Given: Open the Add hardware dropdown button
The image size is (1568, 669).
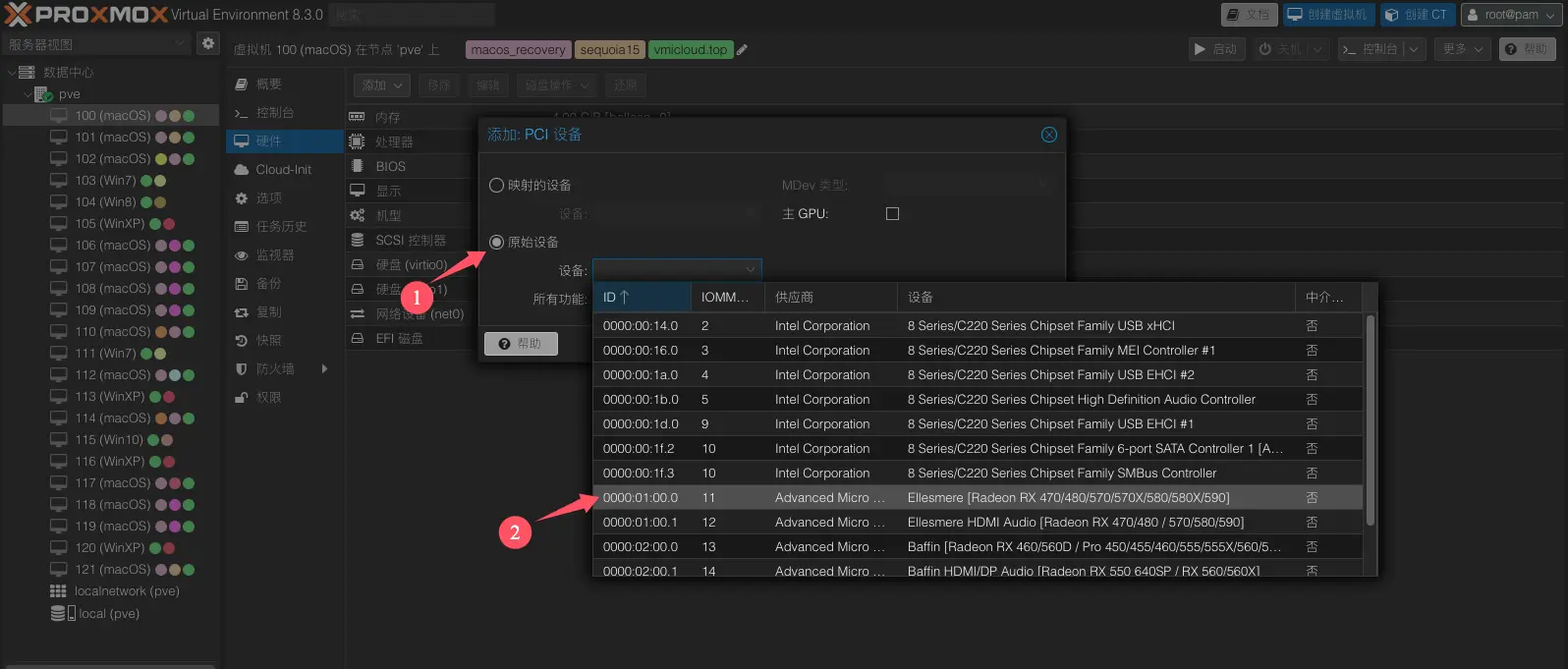Looking at the screenshot, I should (x=381, y=85).
